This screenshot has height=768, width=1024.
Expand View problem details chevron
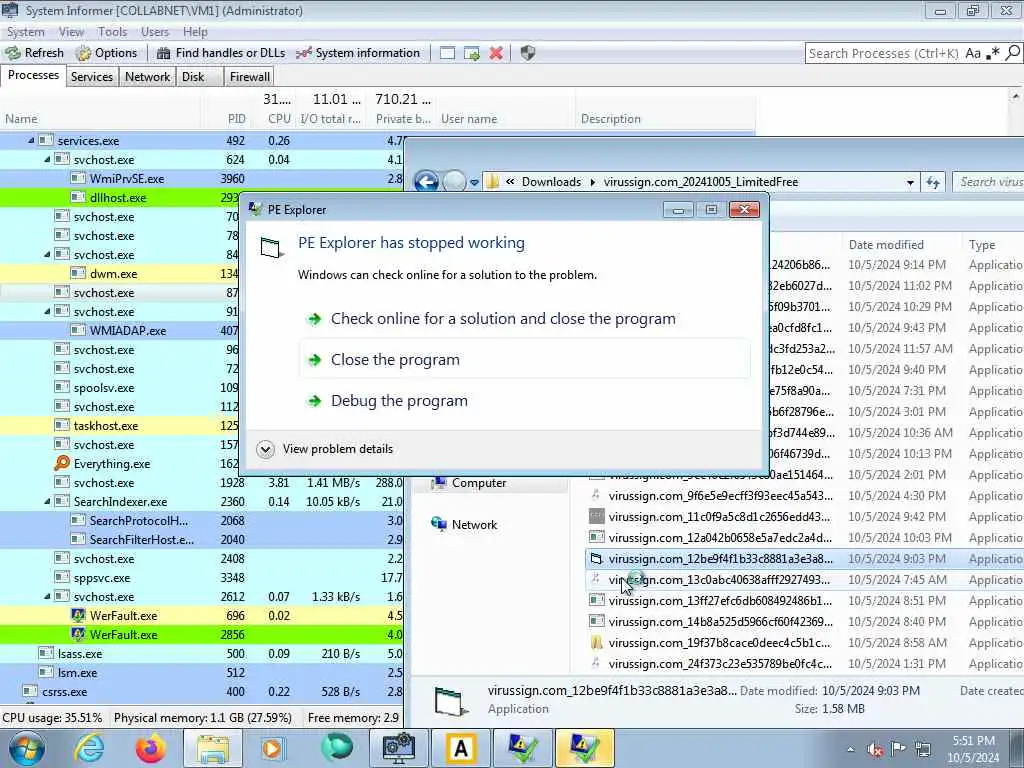(265, 449)
